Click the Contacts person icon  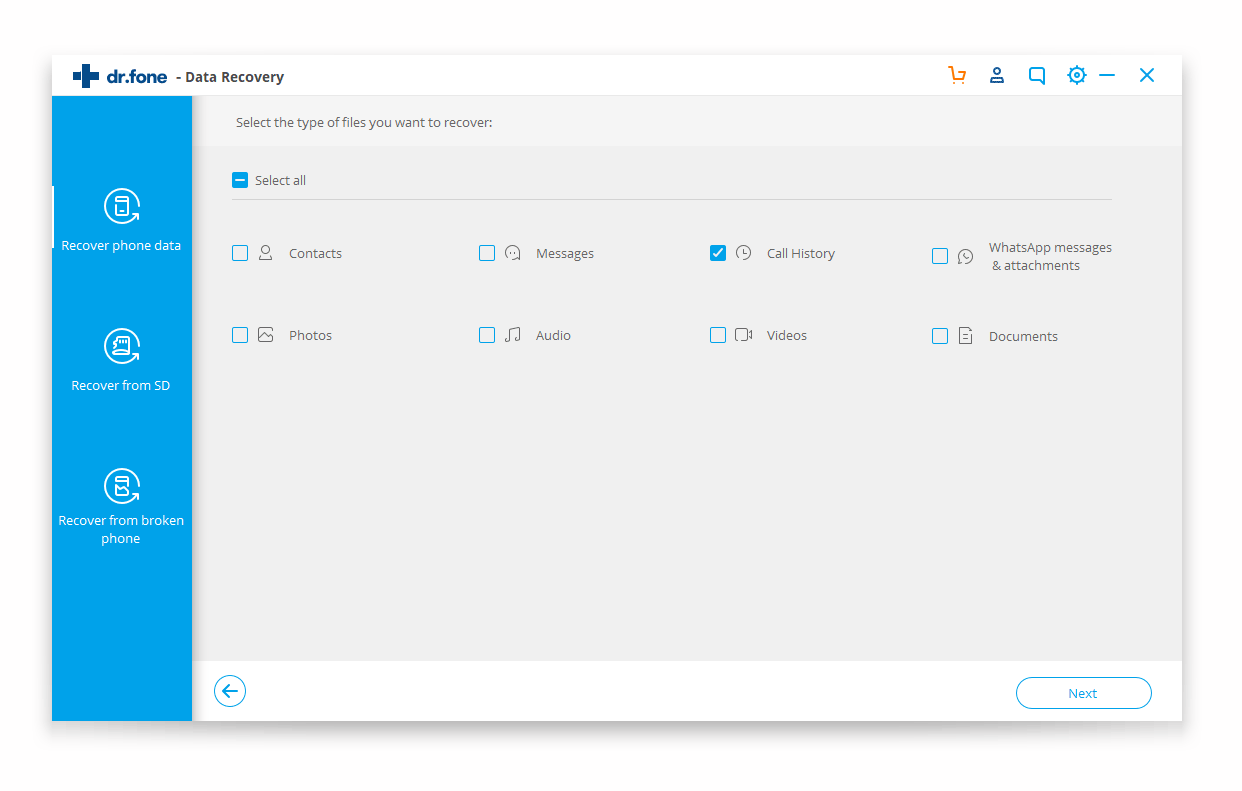tap(265, 253)
